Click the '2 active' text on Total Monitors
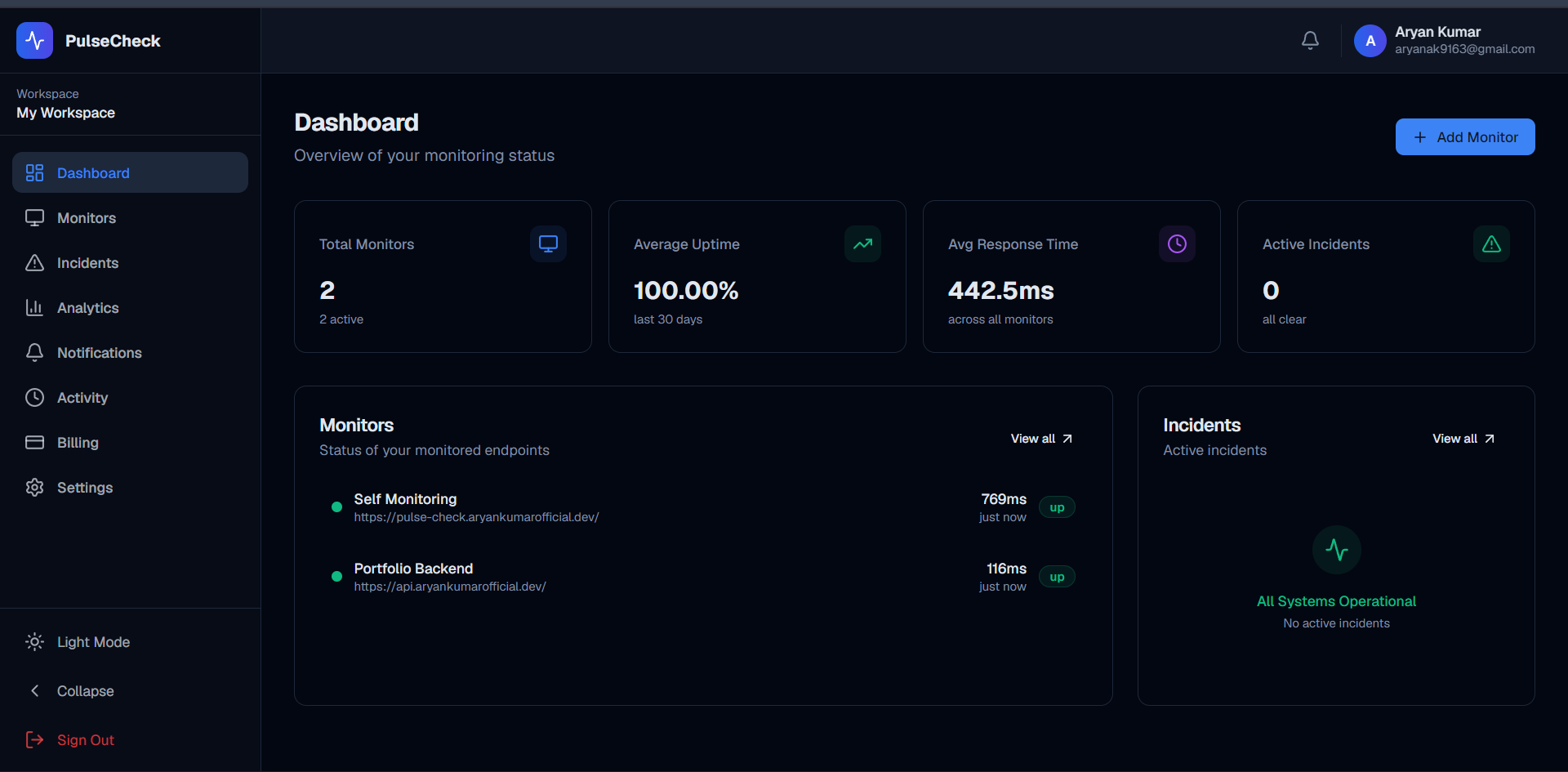1568x772 pixels. pos(341,319)
